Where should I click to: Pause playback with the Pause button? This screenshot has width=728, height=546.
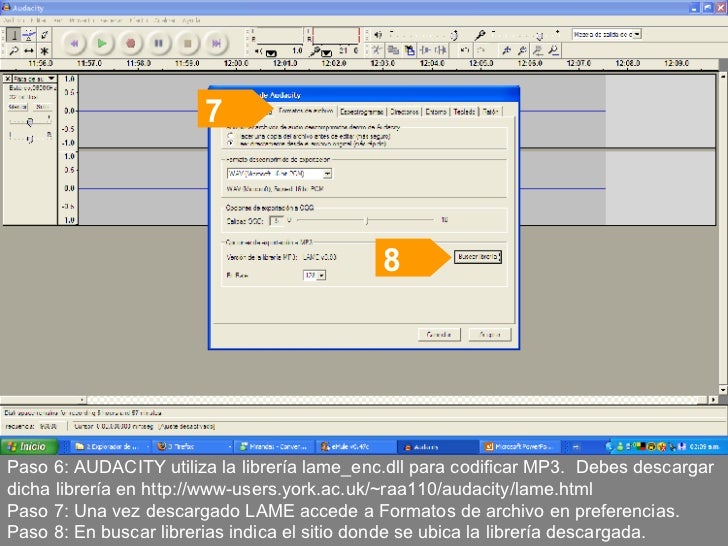[159, 44]
